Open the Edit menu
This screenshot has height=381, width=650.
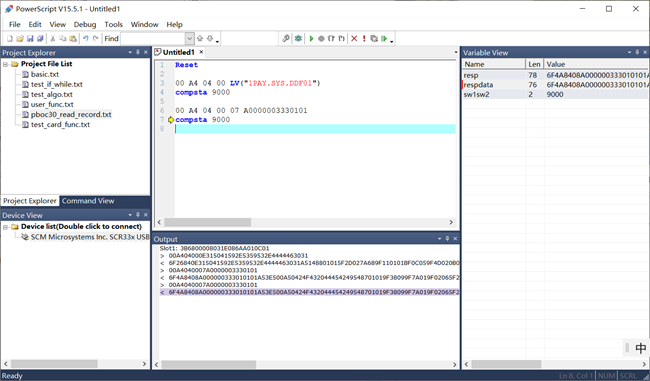pyautogui.click(x=35, y=24)
